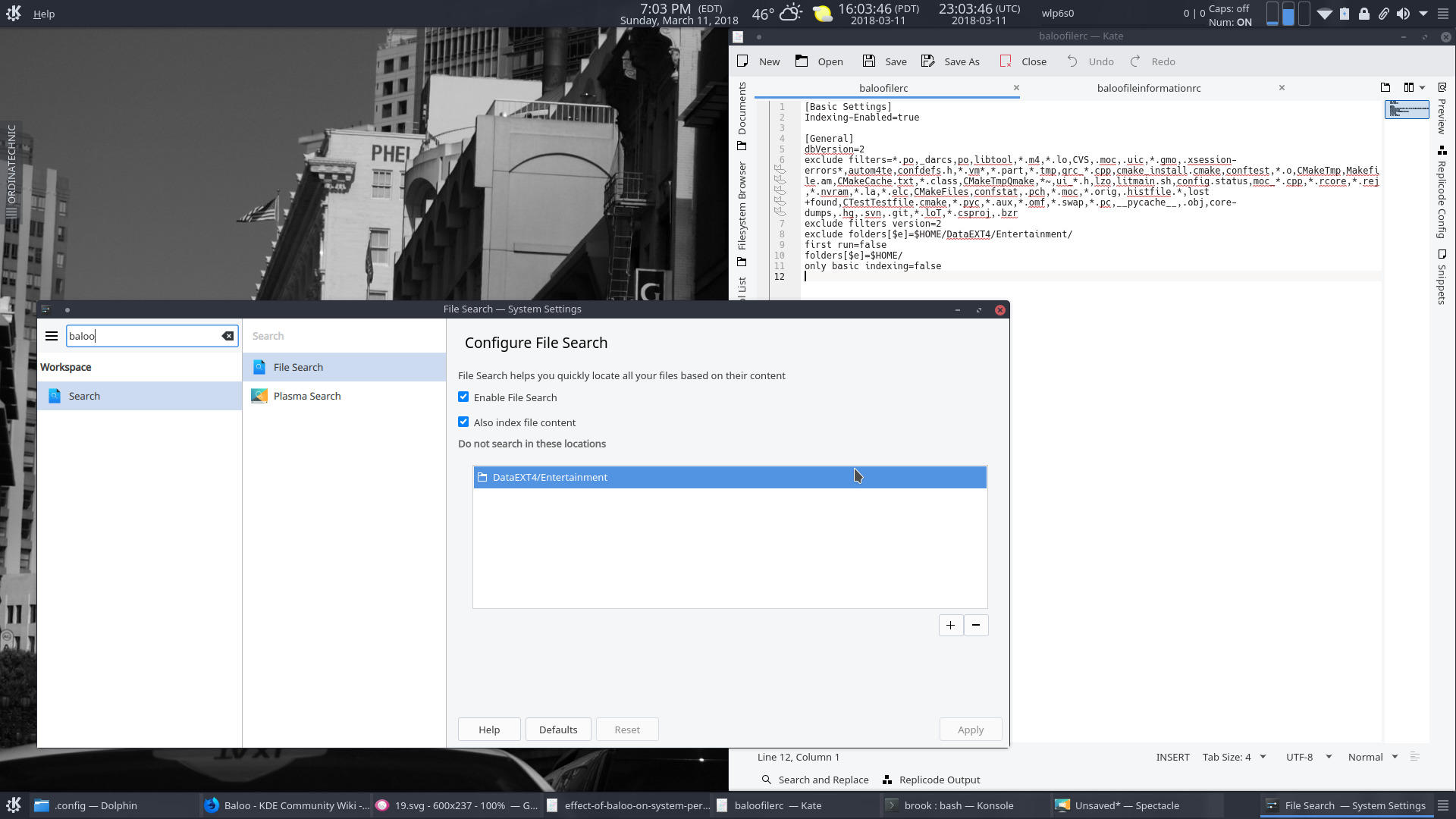This screenshot has height=819, width=1456.
Task: Click the Redo arrow in Kate toolbar
Action: click(x=1135, y=61)
